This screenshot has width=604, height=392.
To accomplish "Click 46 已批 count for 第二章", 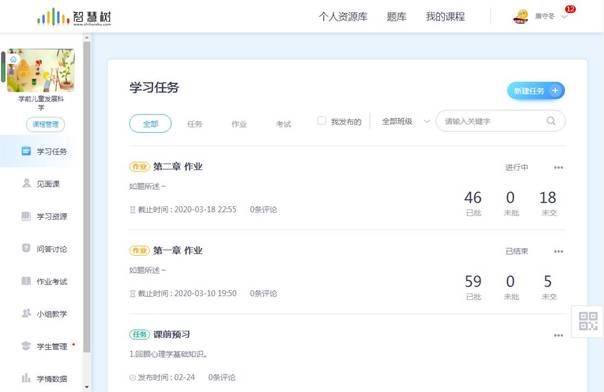I will point(473,203).
